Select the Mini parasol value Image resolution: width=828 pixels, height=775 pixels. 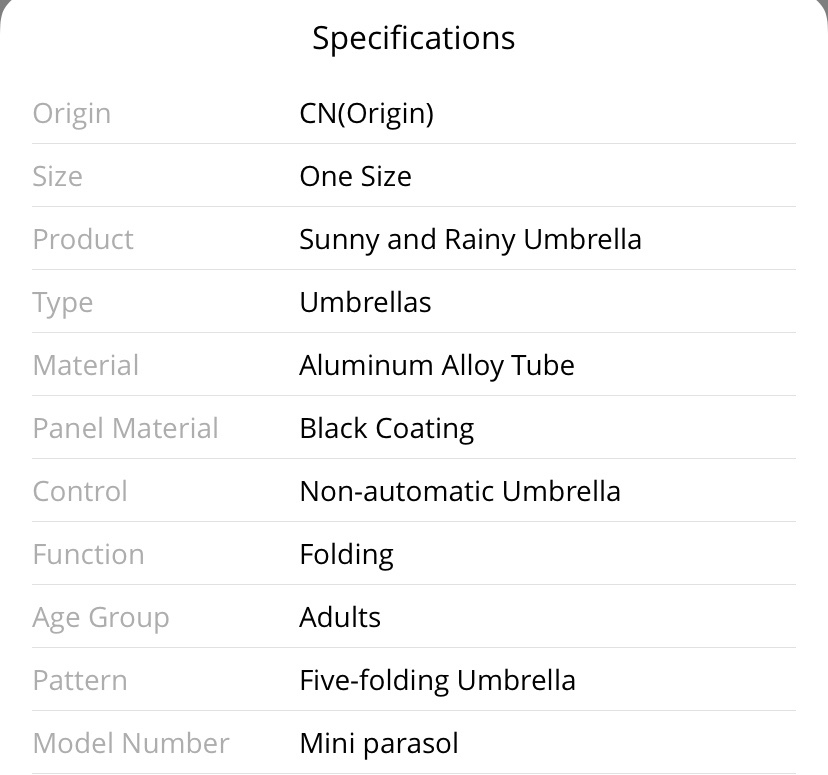coord(379,744)
